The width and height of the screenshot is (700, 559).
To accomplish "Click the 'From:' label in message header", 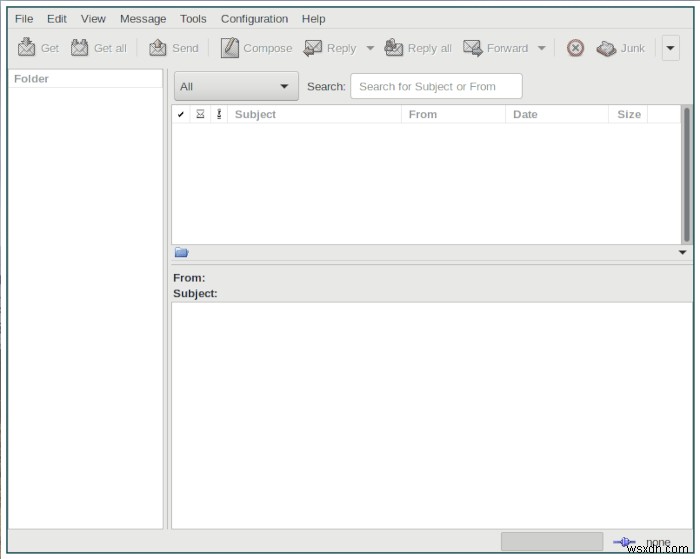I will (189, 278).
